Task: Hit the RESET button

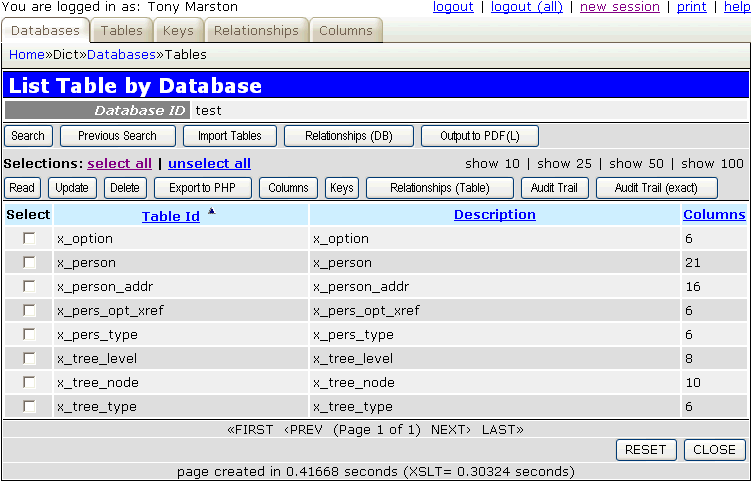Action: [646, 449]
